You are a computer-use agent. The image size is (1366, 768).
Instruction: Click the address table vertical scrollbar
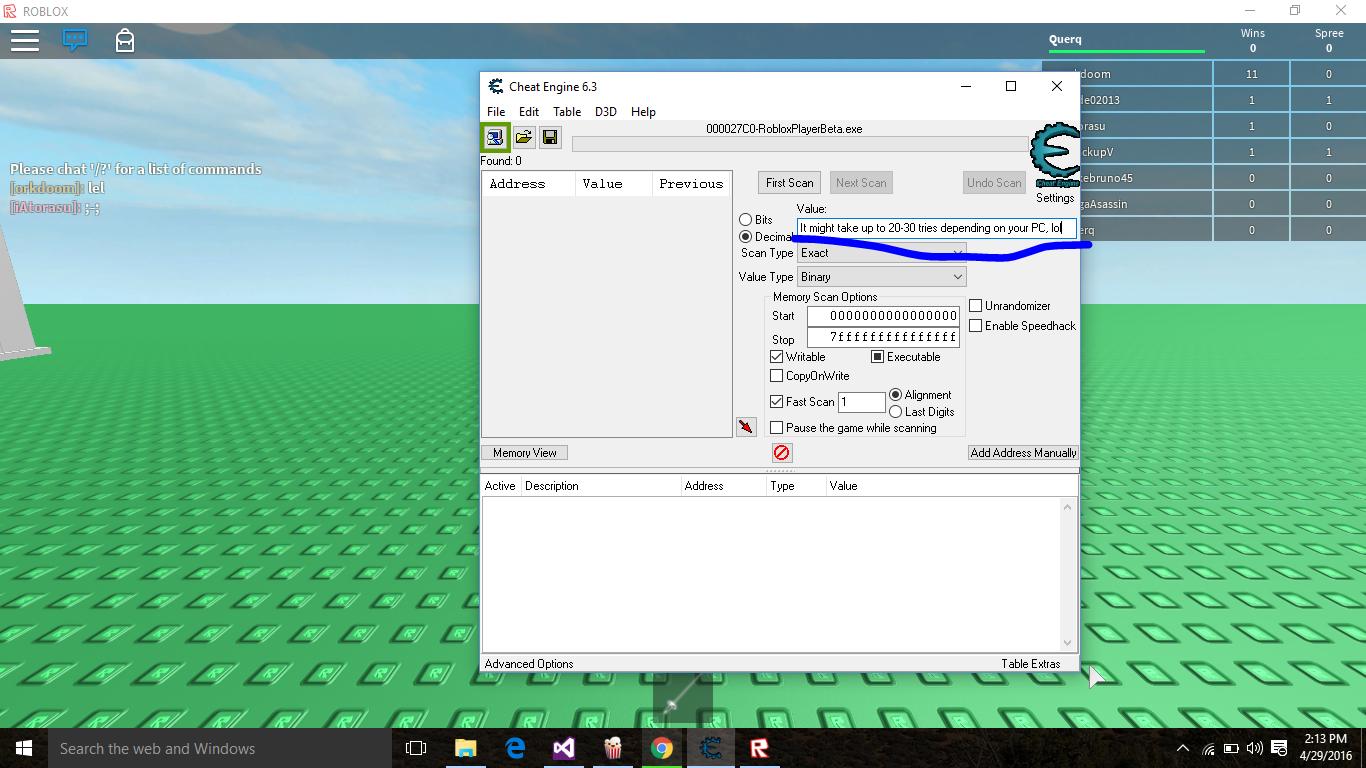(1068, 575)
